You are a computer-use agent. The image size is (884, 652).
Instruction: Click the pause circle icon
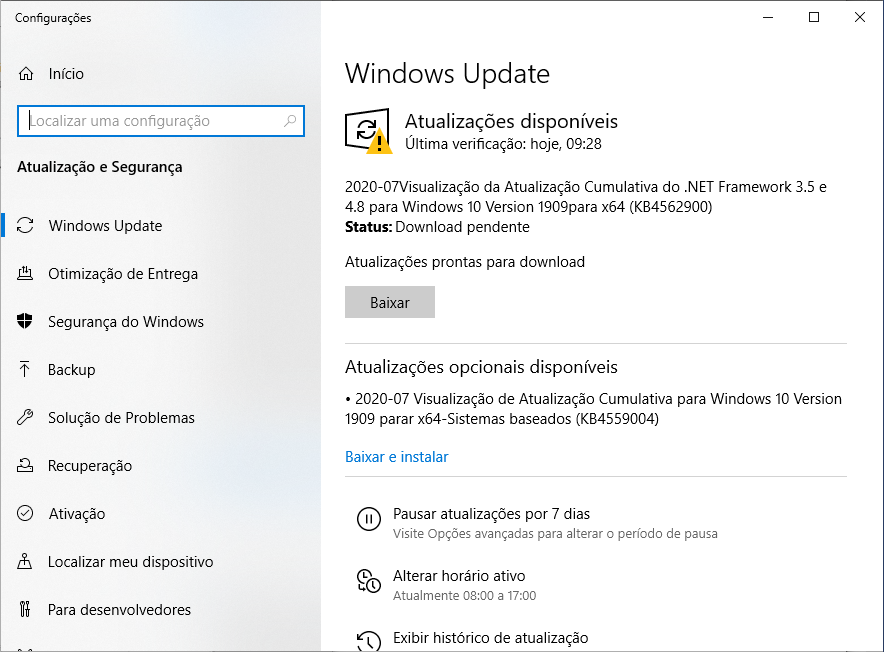click(x=369, y=518)
